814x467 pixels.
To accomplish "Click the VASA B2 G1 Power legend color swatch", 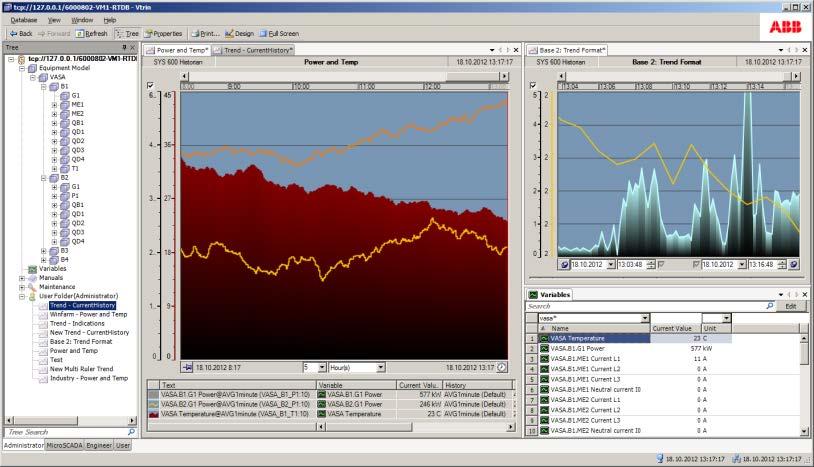I will coord(153,404).
